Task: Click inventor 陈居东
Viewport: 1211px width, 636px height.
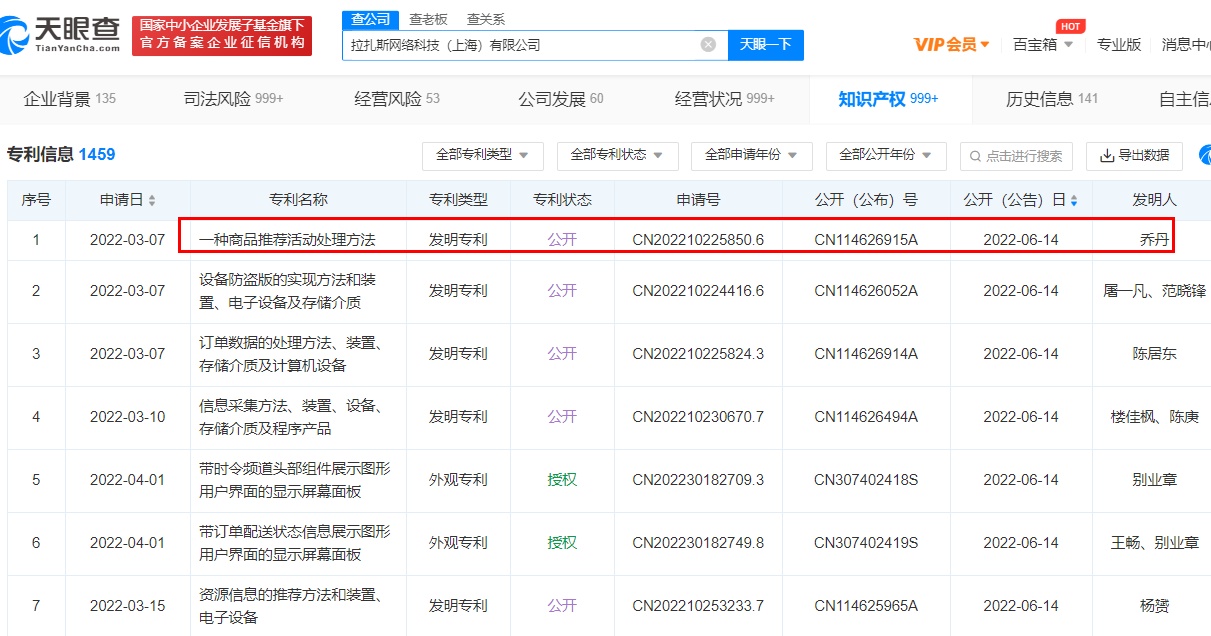Action: coord(1154,354)
